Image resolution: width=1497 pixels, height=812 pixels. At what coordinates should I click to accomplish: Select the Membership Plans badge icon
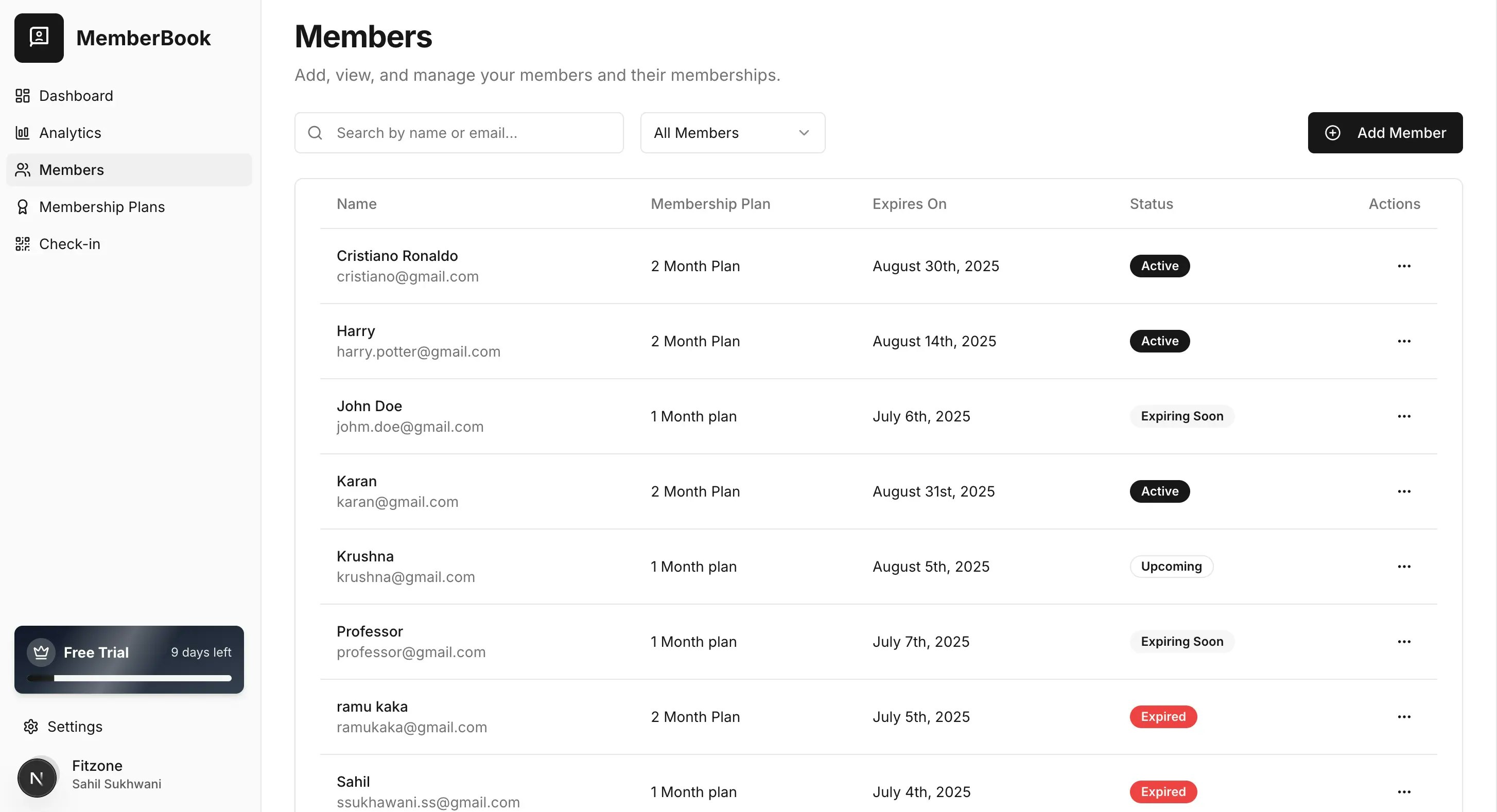click(22, 207)
